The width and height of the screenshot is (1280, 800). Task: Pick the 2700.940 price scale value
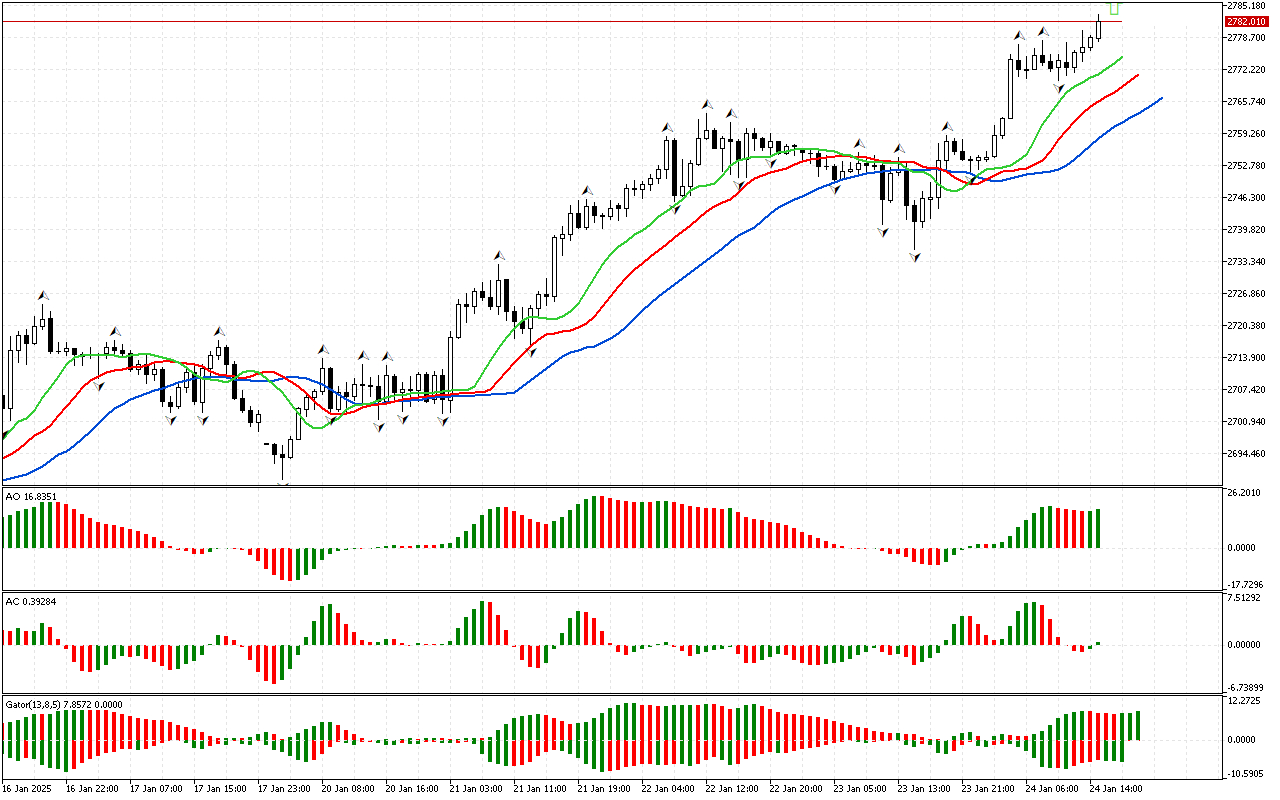coord(1246,422)
